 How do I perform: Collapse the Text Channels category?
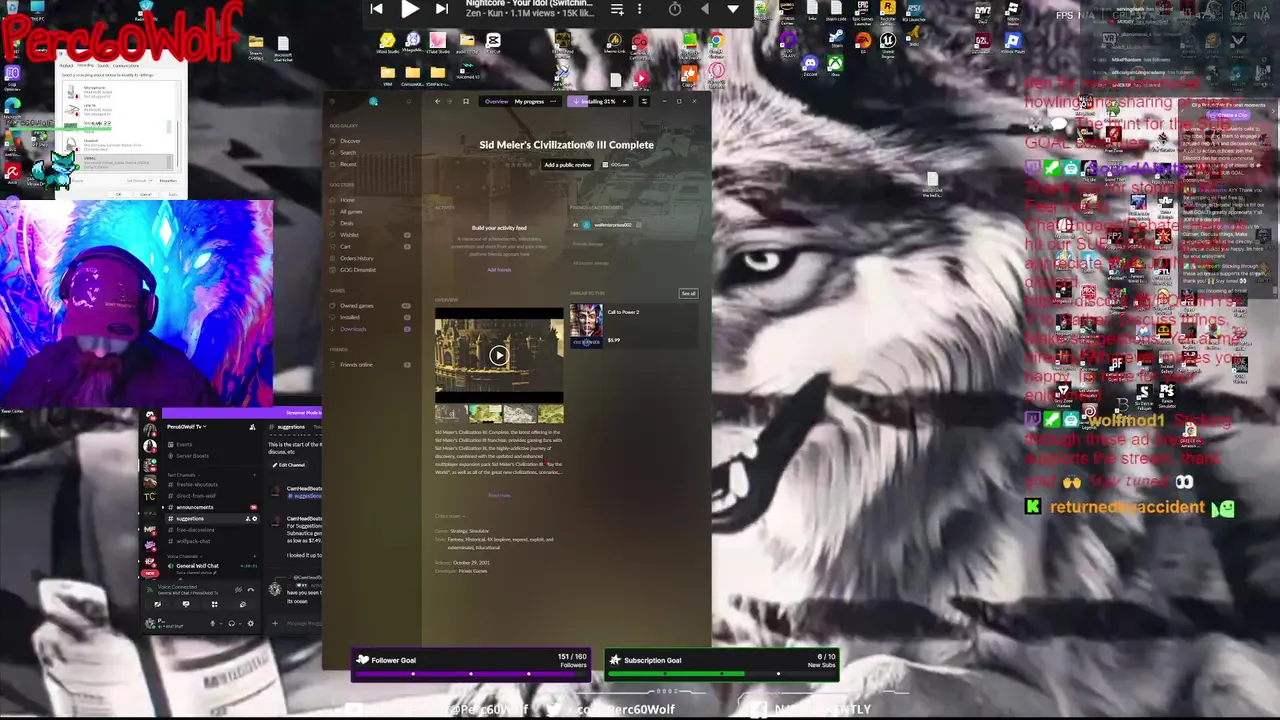[x=184, y=475]
